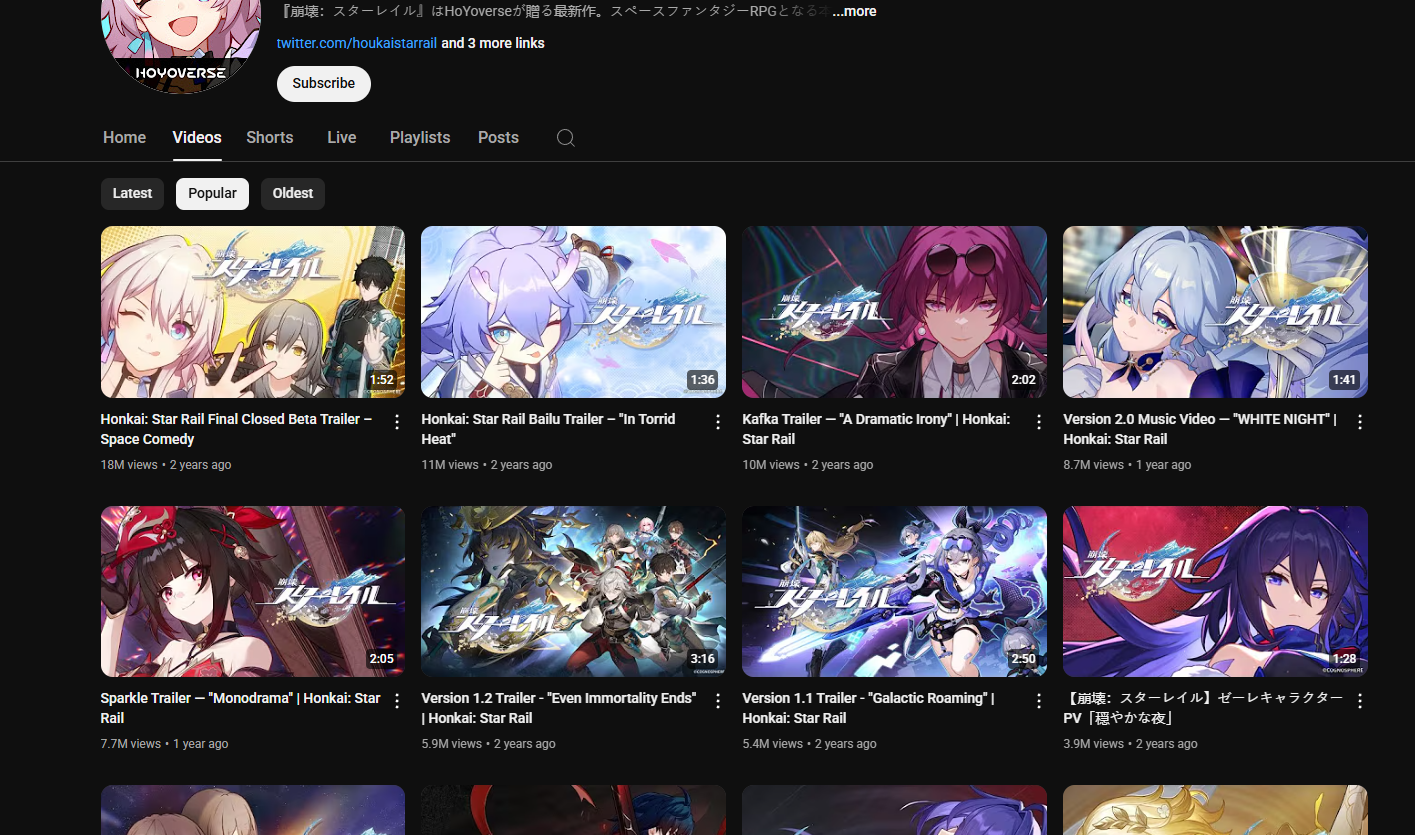Open options menu for Space Comedy trailer
The width and height of the screenshot is (1415, 835).
[x=397, y=422]
